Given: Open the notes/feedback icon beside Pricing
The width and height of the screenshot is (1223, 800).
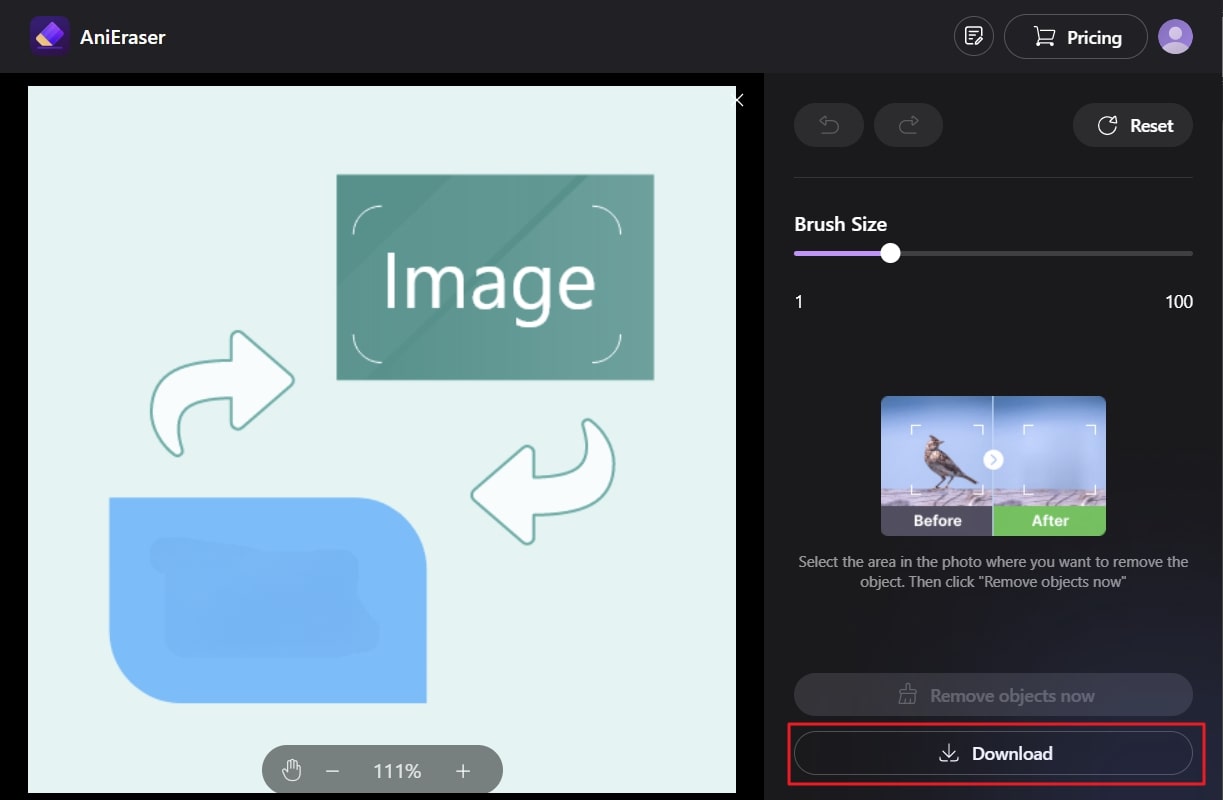Looking at the screenshot, I should (973, 37).
